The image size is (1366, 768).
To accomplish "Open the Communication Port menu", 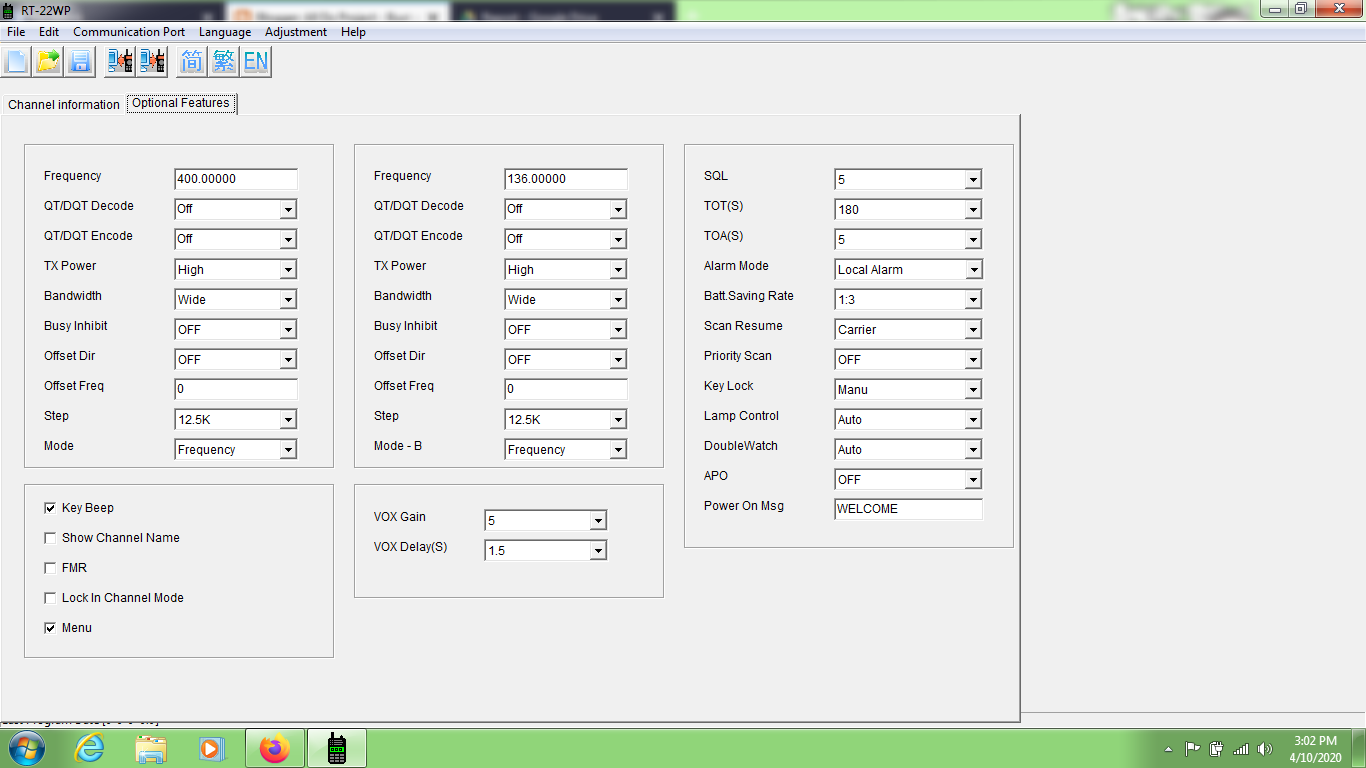I will point(129,32).
